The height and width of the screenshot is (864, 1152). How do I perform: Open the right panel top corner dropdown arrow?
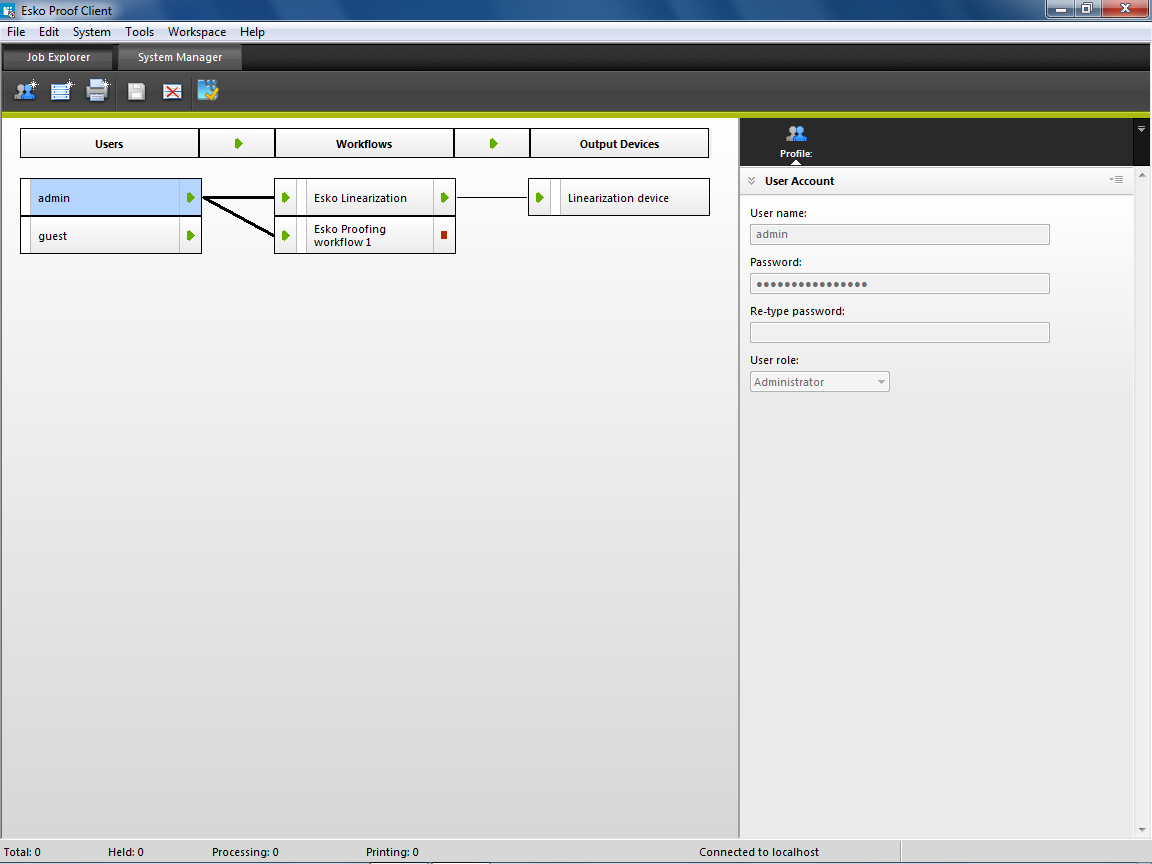coord(1142,129)
